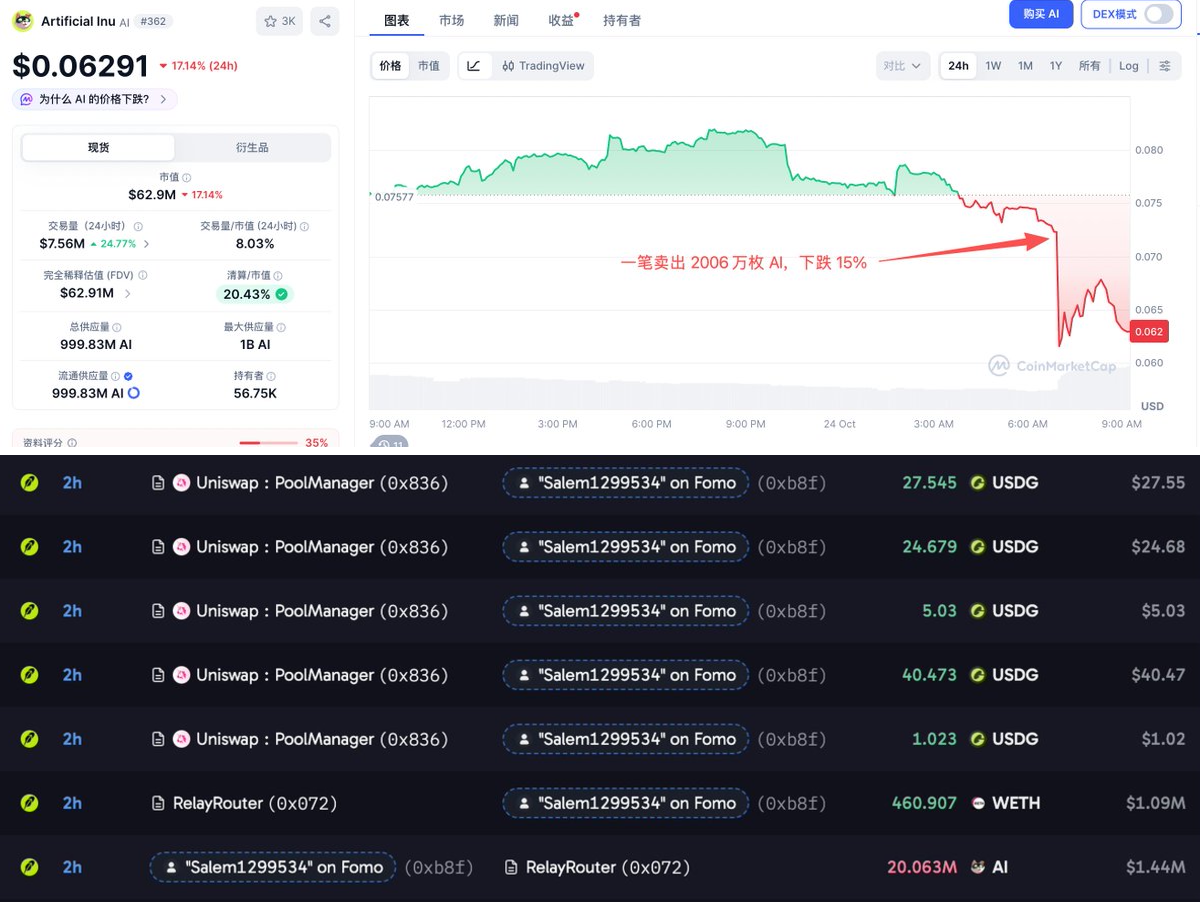Open the 市场 tab
Image resolution: width=1200 pixels, height=902 pixels.
[x=451, y=20]
